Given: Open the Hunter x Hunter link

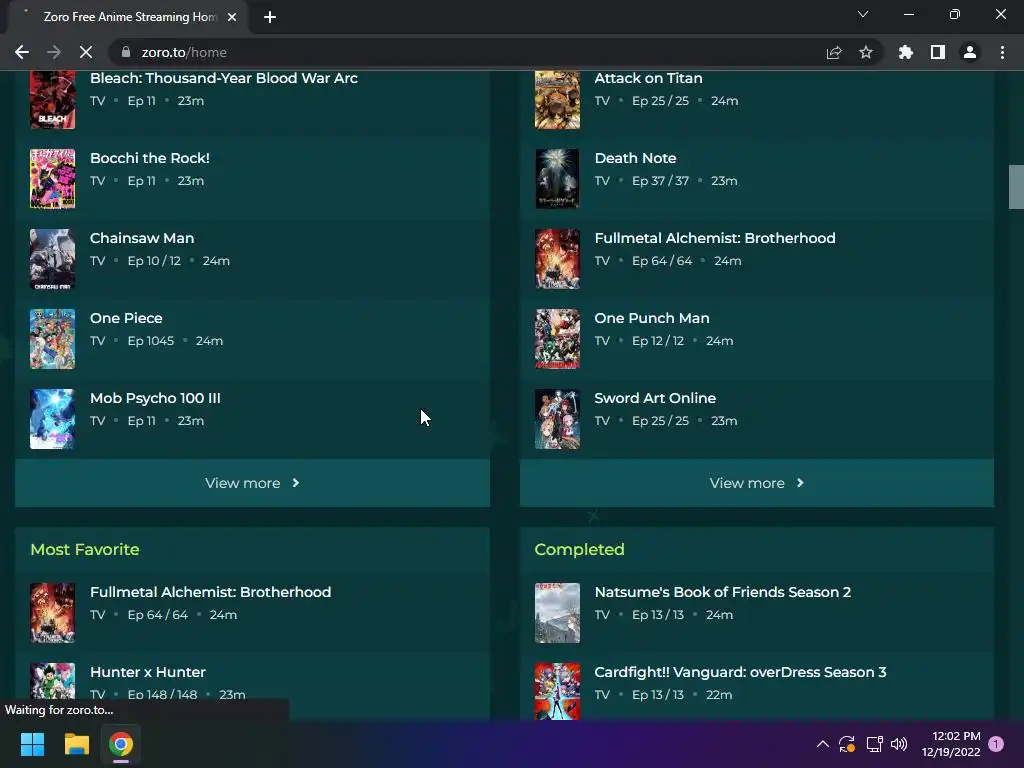Looking at the screenshot, I should coord(148,672).
